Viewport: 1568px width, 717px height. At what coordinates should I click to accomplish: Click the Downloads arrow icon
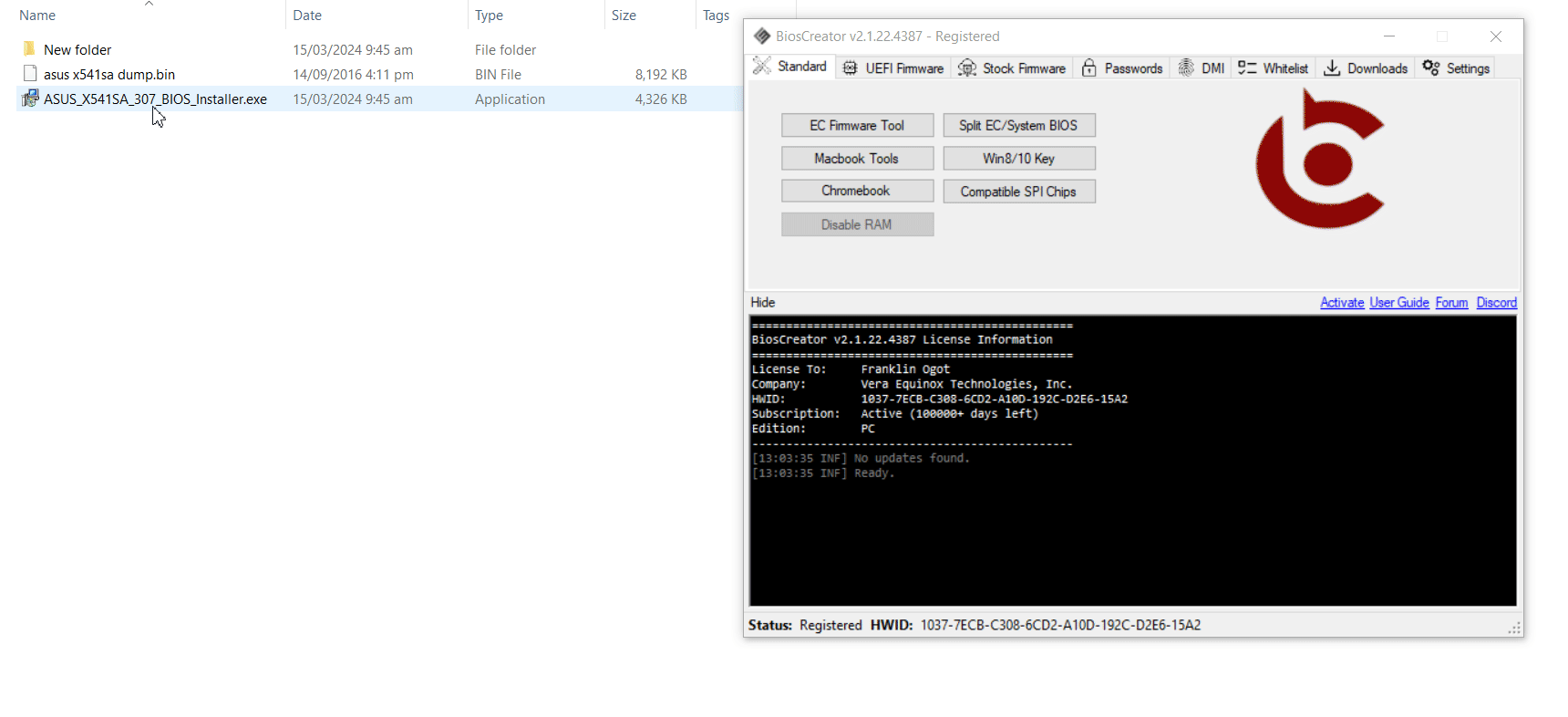(x=1332, y=68)
